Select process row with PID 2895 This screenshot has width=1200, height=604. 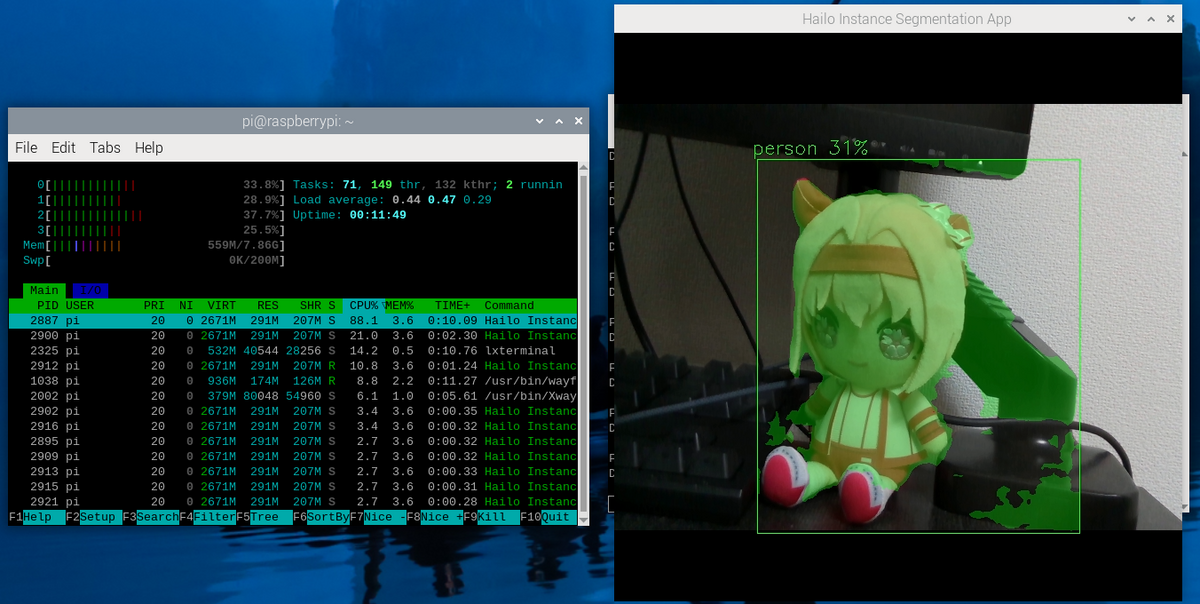pyautogui.click(x=293, y=441)
